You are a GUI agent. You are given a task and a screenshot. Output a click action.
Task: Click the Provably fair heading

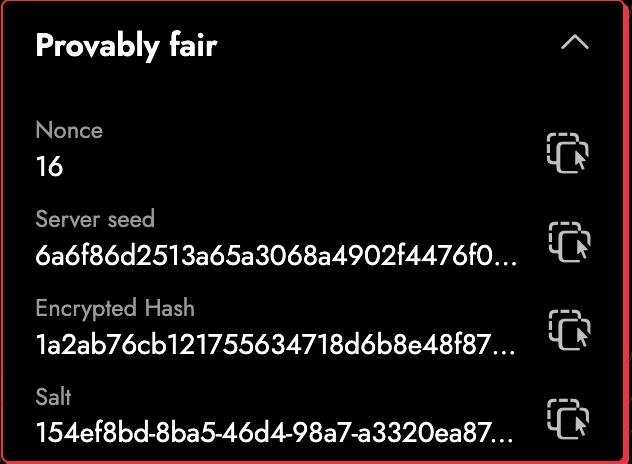click(x=126, y=46)
